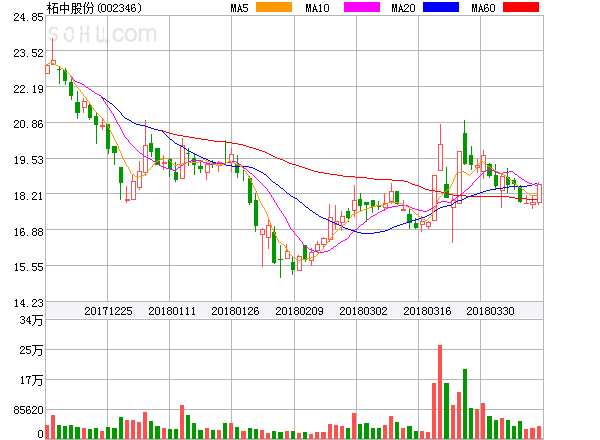The width and height of the screenshot is (600, 440).
Task: Click the orange MA5 legend swatch
Action: click(274, 7)
